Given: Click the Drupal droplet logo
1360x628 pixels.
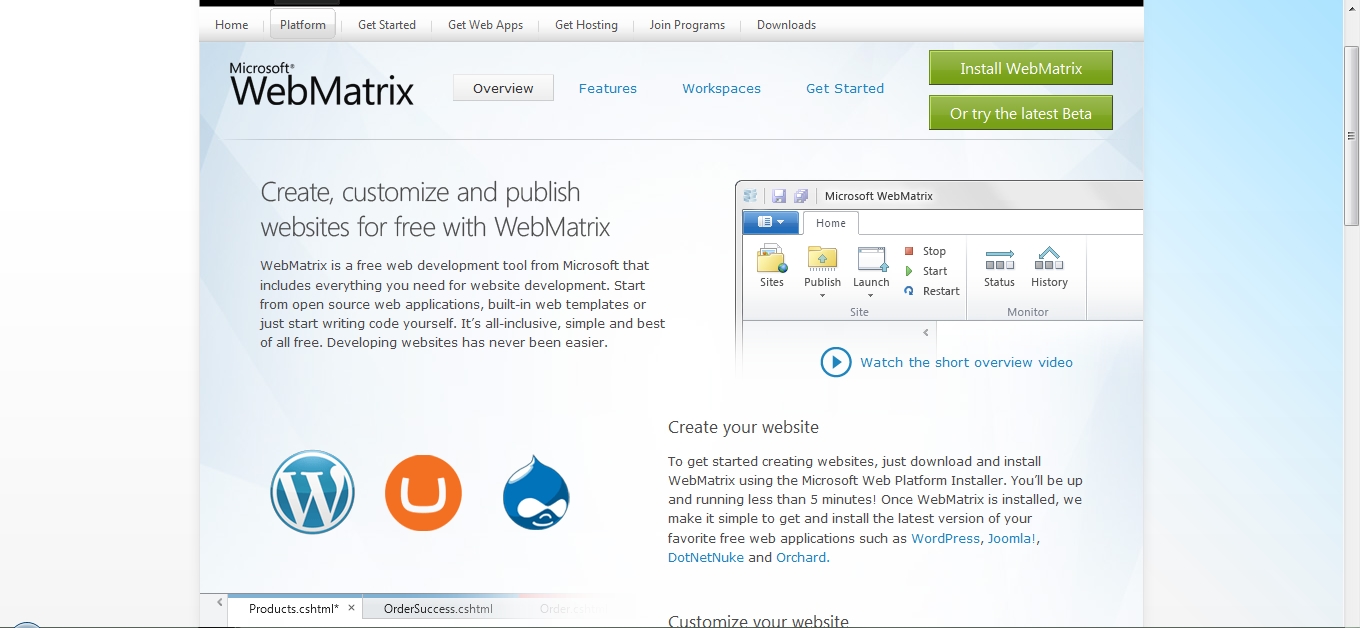Looking at the screenshot, I should click(536, 492).
